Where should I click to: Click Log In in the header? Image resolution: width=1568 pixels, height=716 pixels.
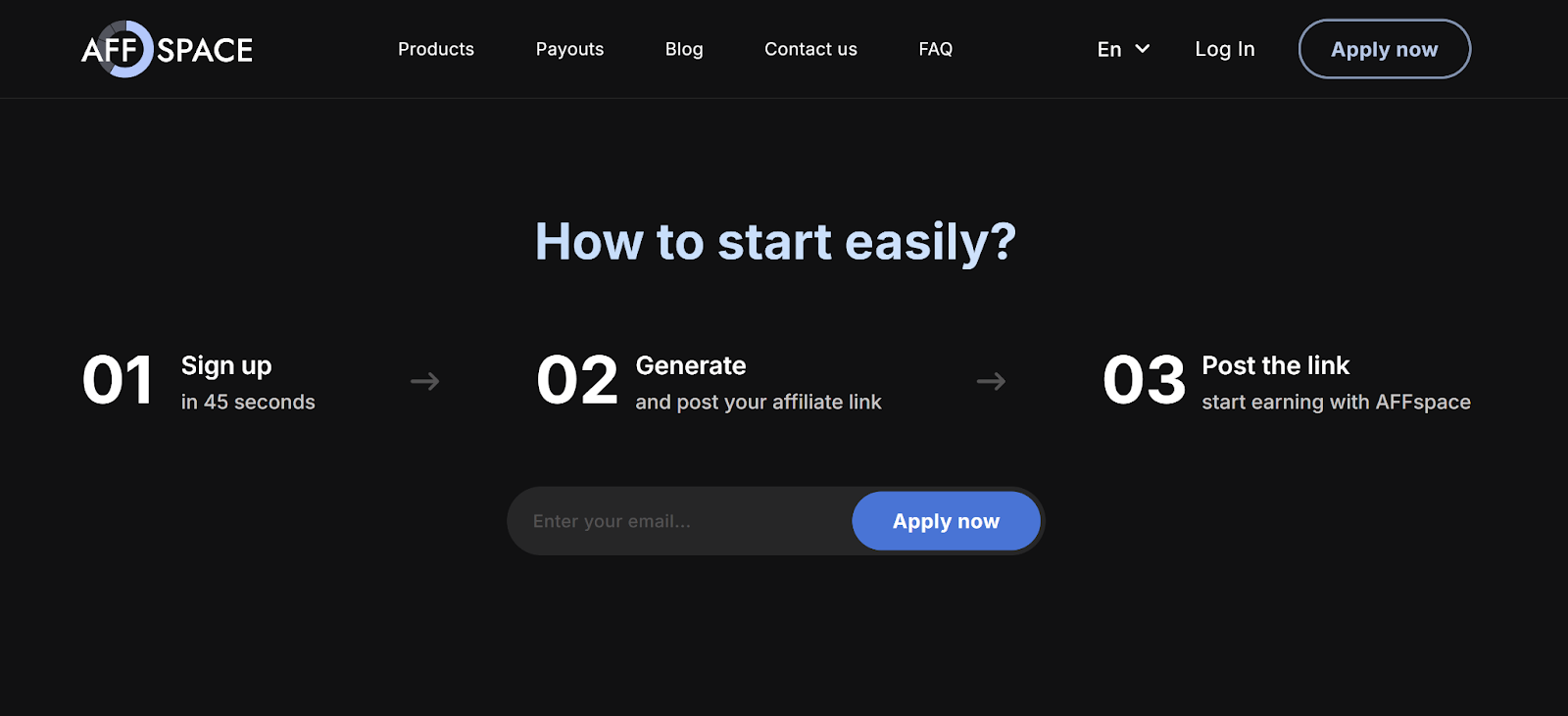[1224, 48]
